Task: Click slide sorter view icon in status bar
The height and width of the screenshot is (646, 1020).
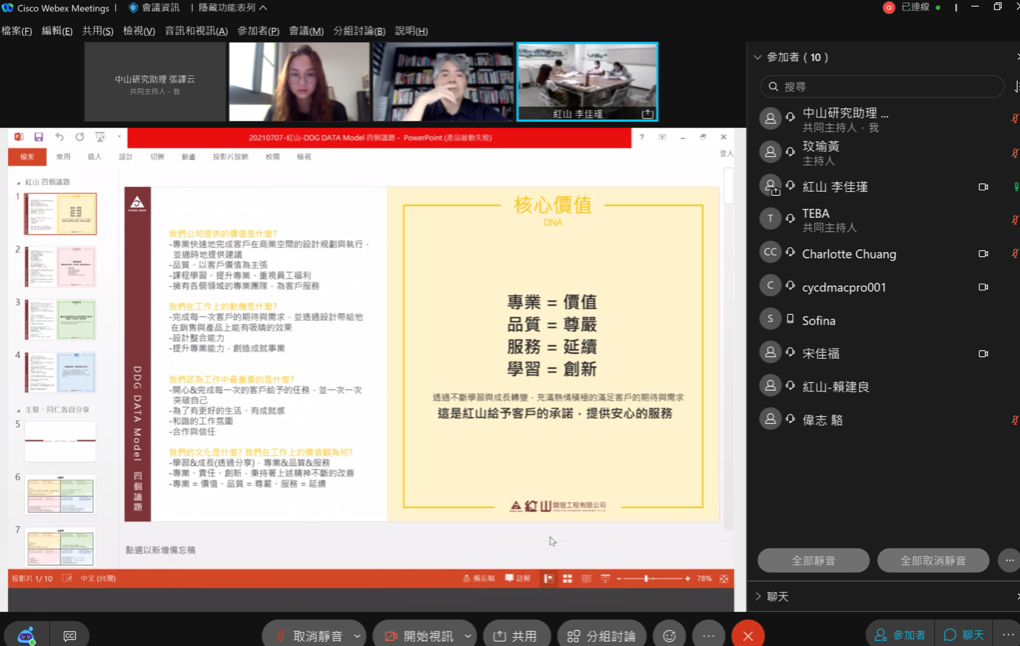Action: [567, 578]
